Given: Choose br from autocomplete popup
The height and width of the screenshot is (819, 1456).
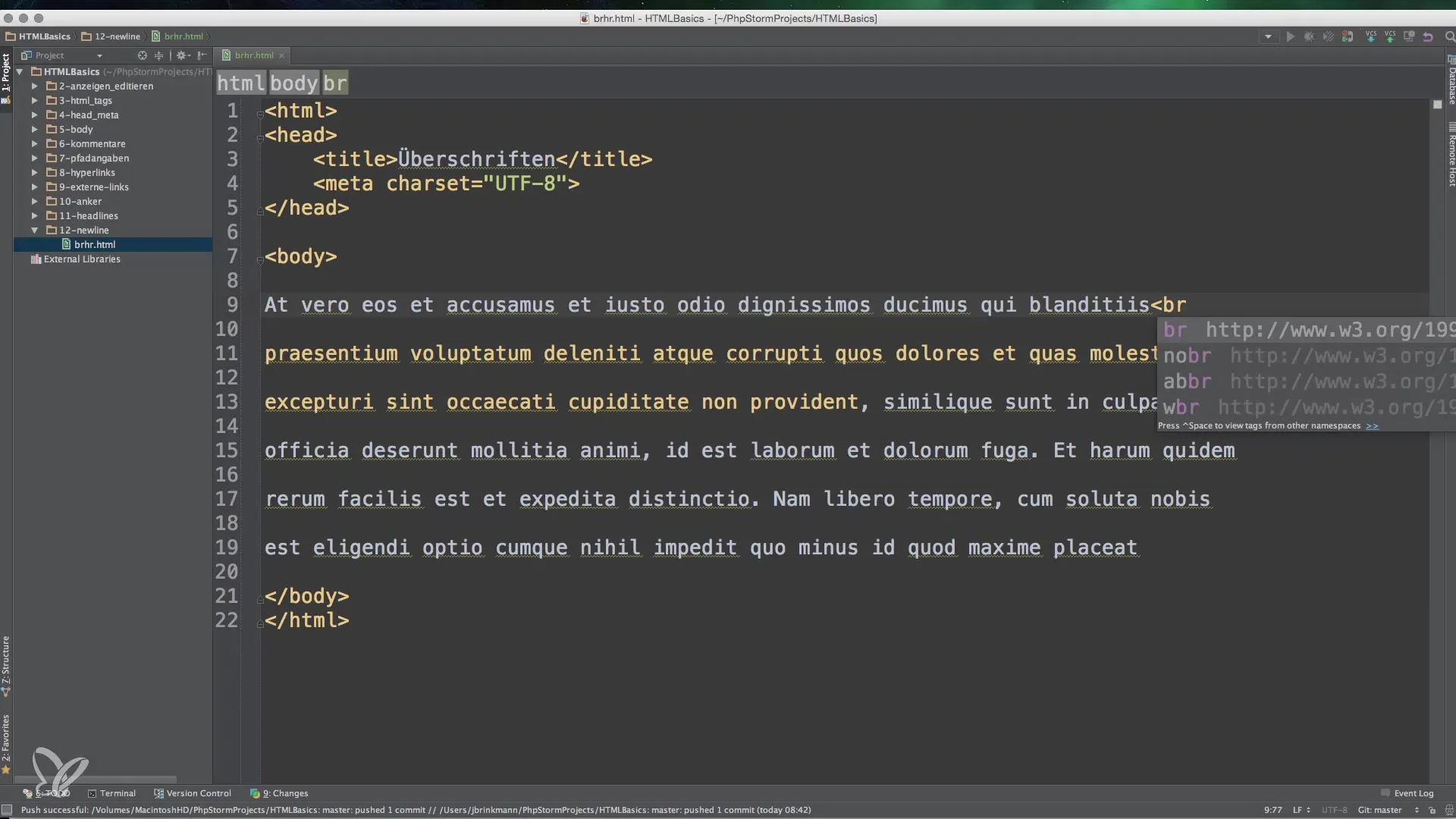Looking at the screenshot, I should 1306,330.
